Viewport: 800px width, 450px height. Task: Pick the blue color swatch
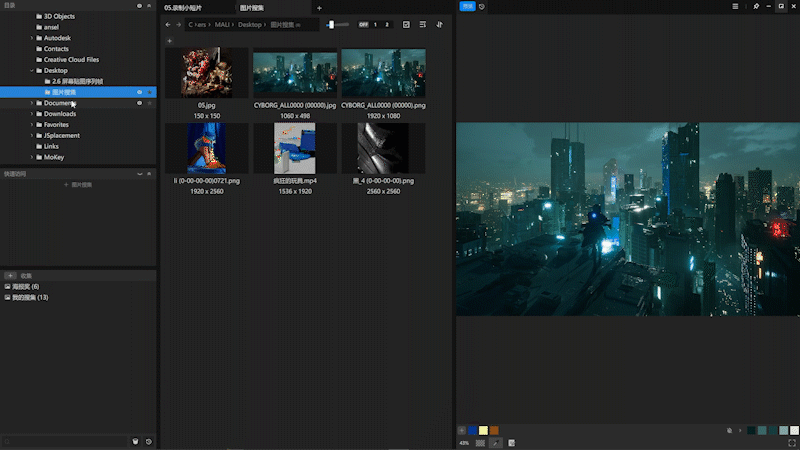pos(472,431)
